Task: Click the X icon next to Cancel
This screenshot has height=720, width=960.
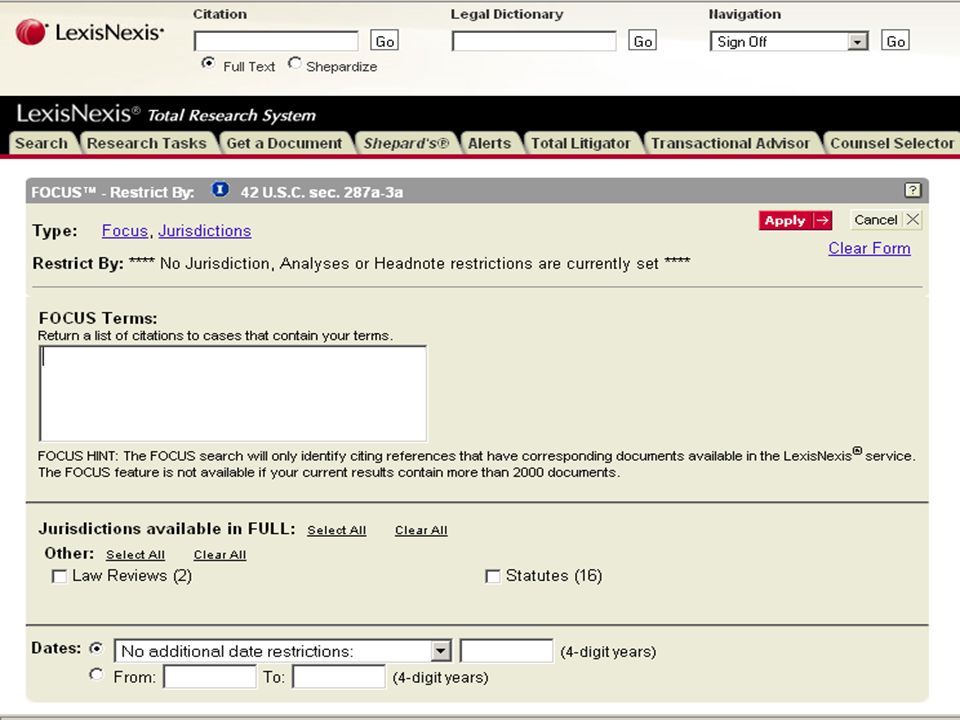Action: 912,219
